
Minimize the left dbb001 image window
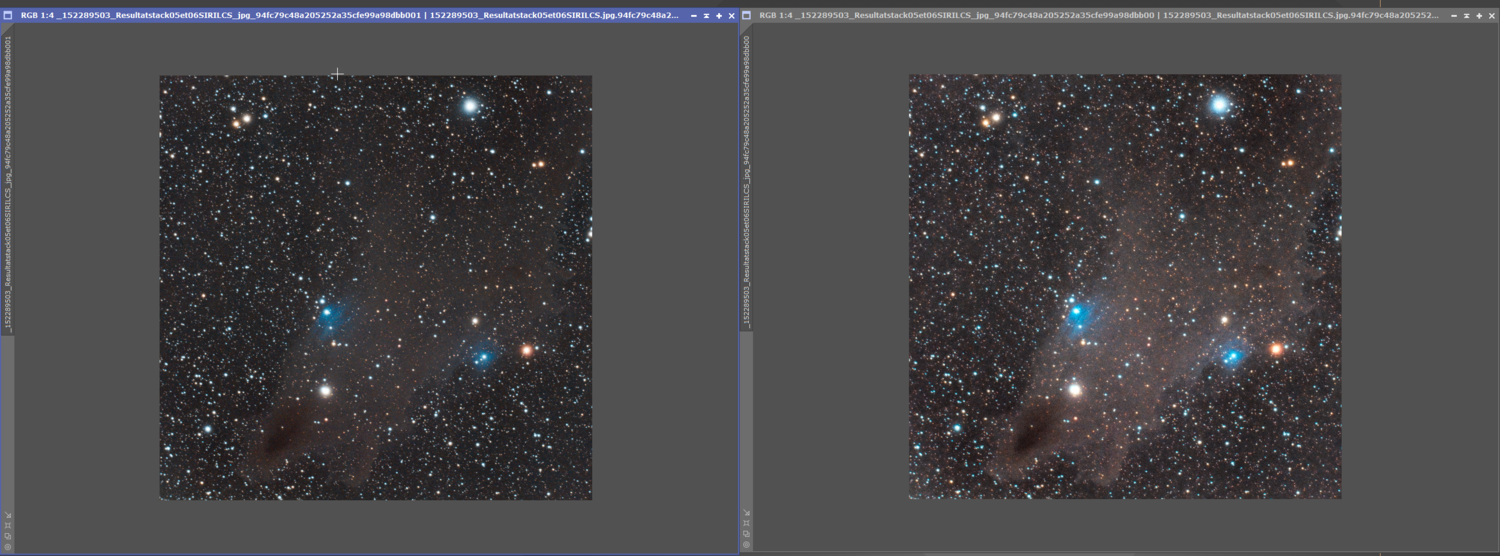[694, 16]
